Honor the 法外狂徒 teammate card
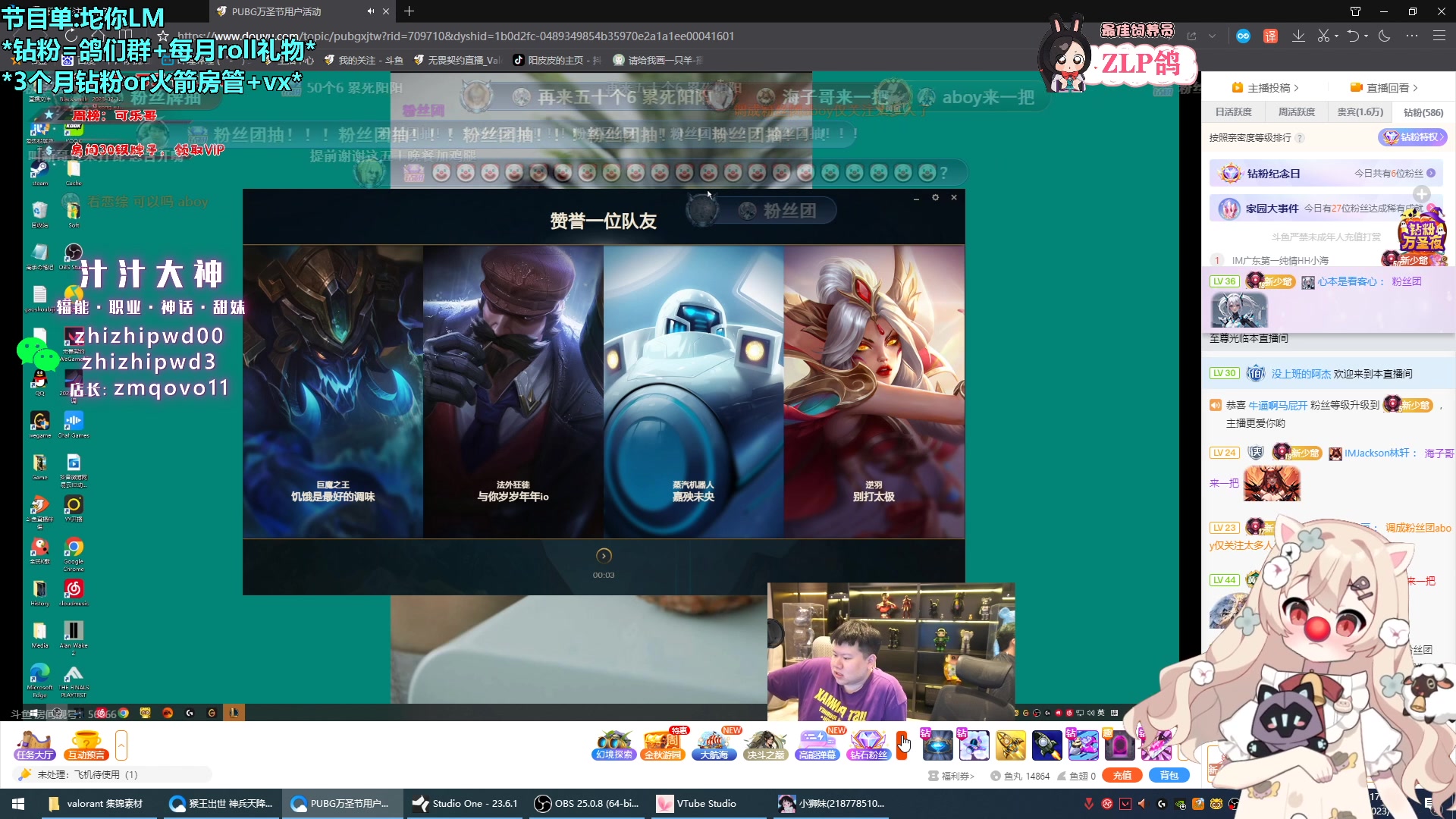The width and height of the screenshot is (1456, 819). [x=513, y=391]
